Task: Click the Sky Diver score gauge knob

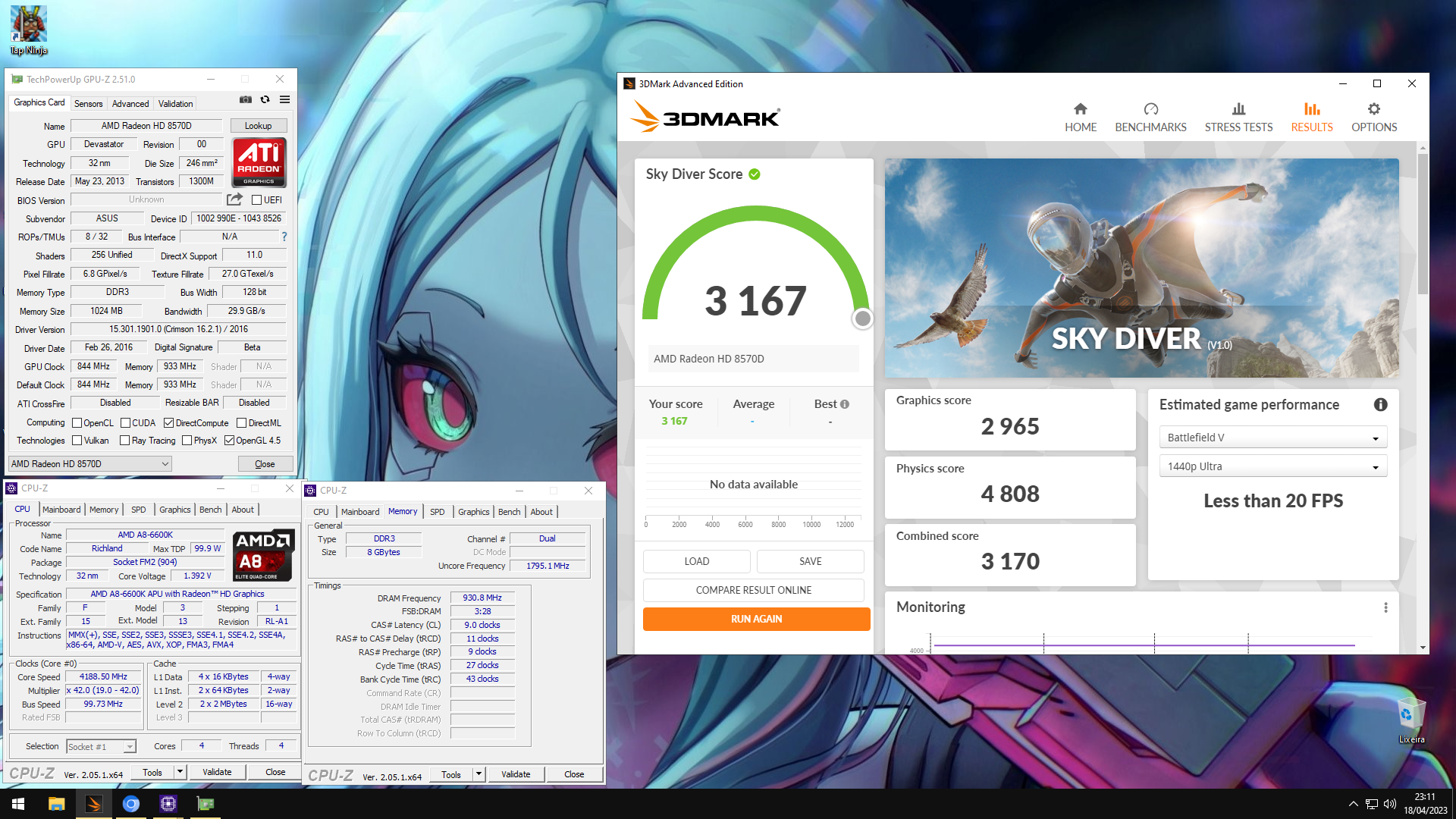Action: 862,318
